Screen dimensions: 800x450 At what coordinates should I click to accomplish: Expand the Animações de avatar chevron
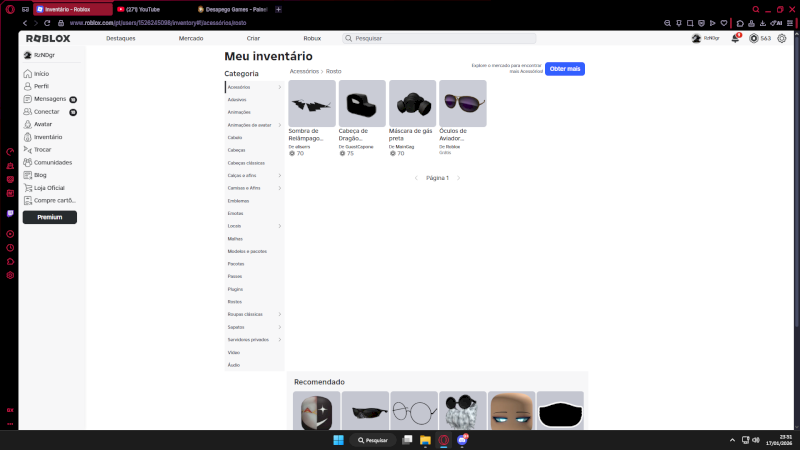pyautogui.click(x=280, y=125)
